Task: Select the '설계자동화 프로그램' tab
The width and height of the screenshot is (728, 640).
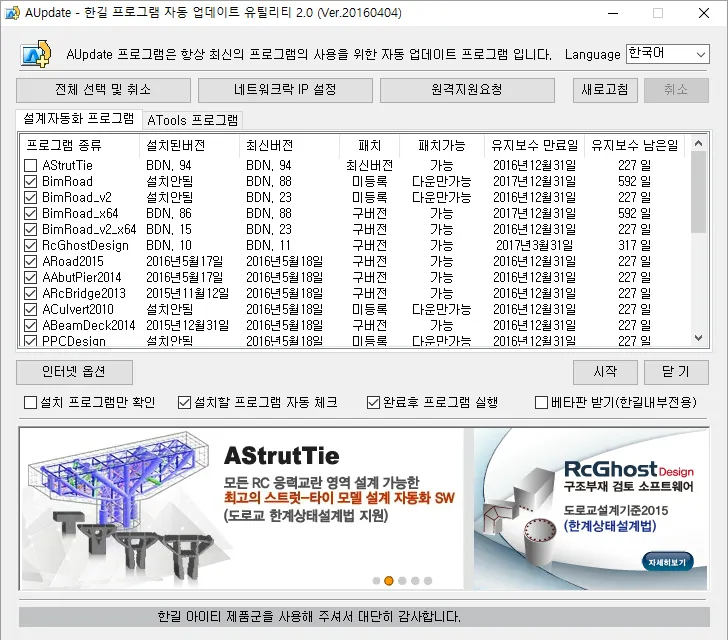Action: pyautogui.click(x=78, y=118)
